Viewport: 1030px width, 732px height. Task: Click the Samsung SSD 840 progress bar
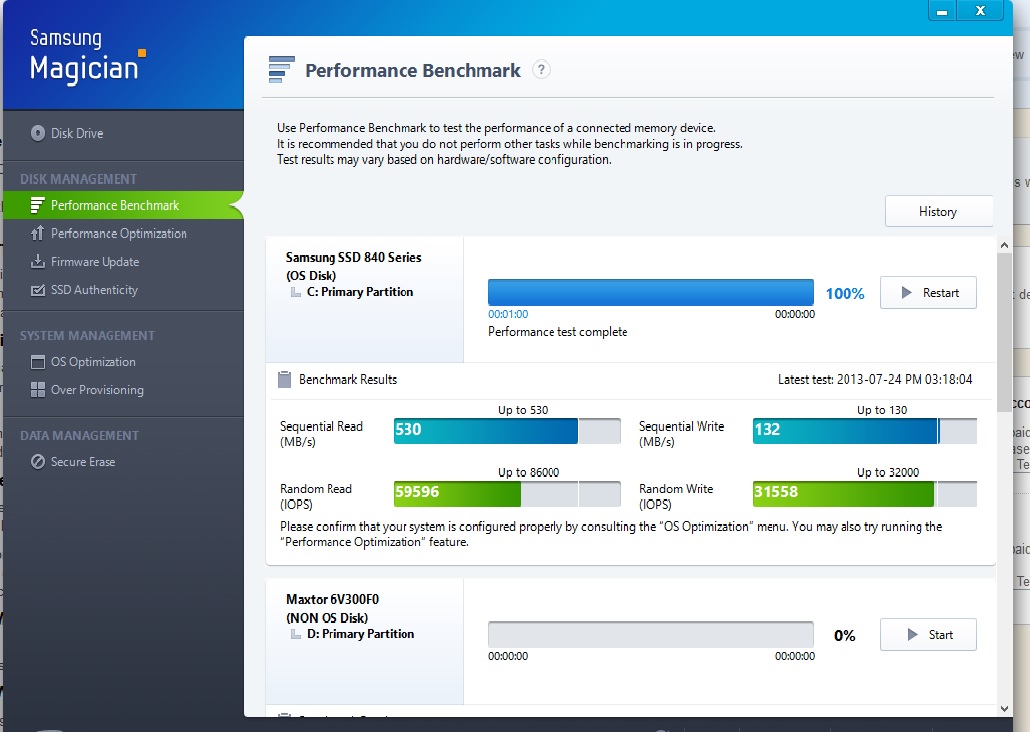(650, 292)
